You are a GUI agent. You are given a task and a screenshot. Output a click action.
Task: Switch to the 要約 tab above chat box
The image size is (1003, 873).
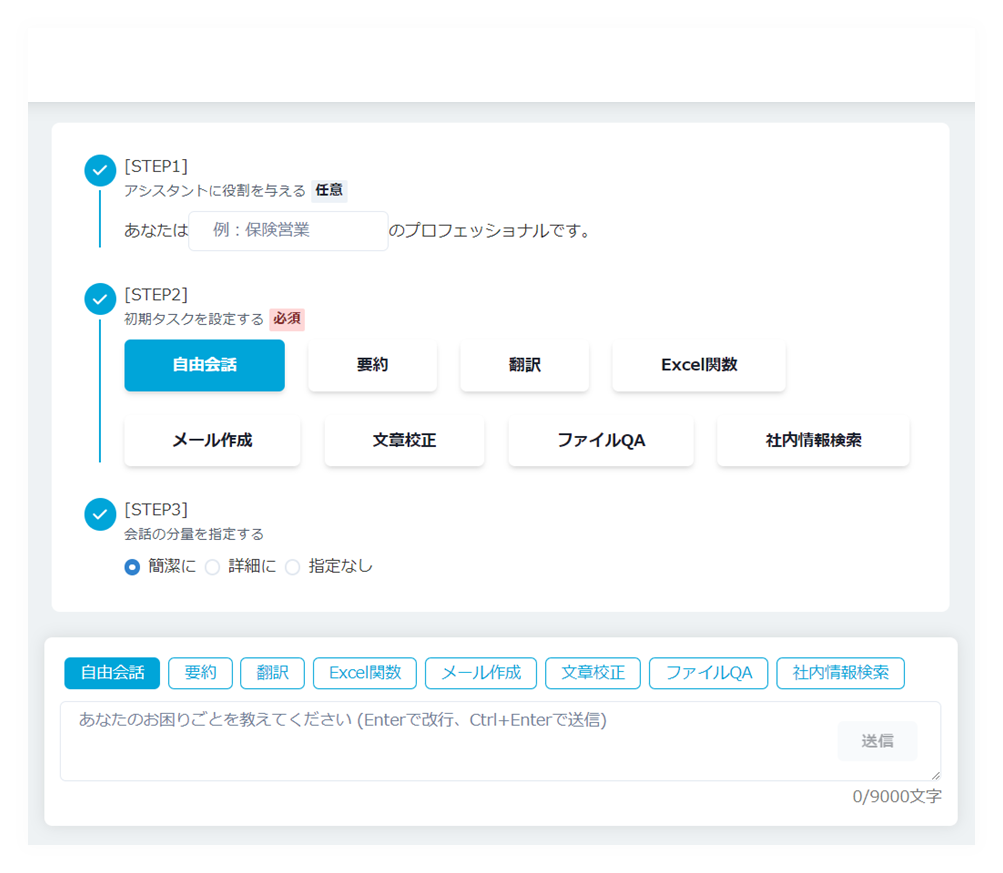click(200, 673)
